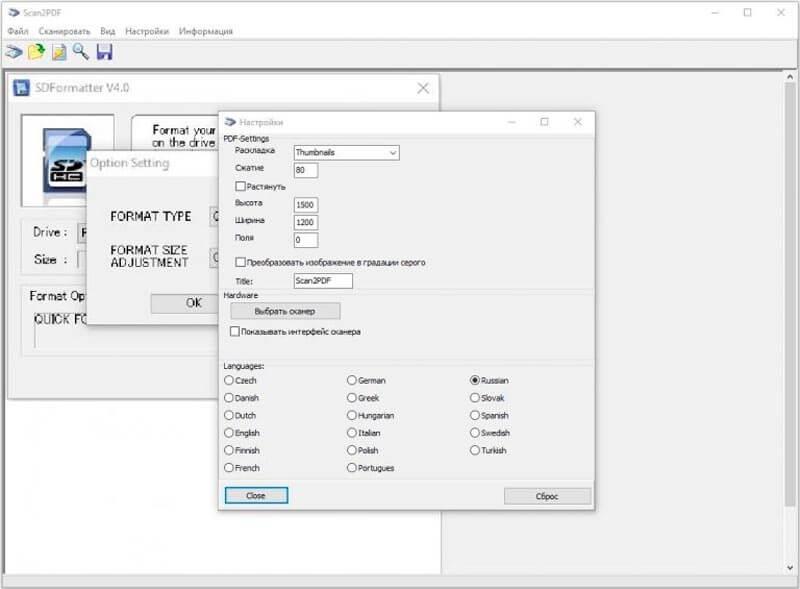Click the Title input field
Image resolution: width=800 pixels, height=589 pixels.
tap(323, 281)
